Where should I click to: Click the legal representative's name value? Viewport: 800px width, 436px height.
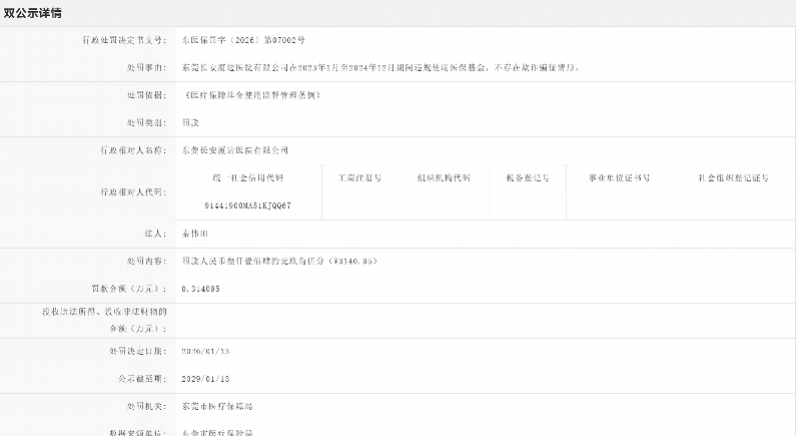point(195,234)
